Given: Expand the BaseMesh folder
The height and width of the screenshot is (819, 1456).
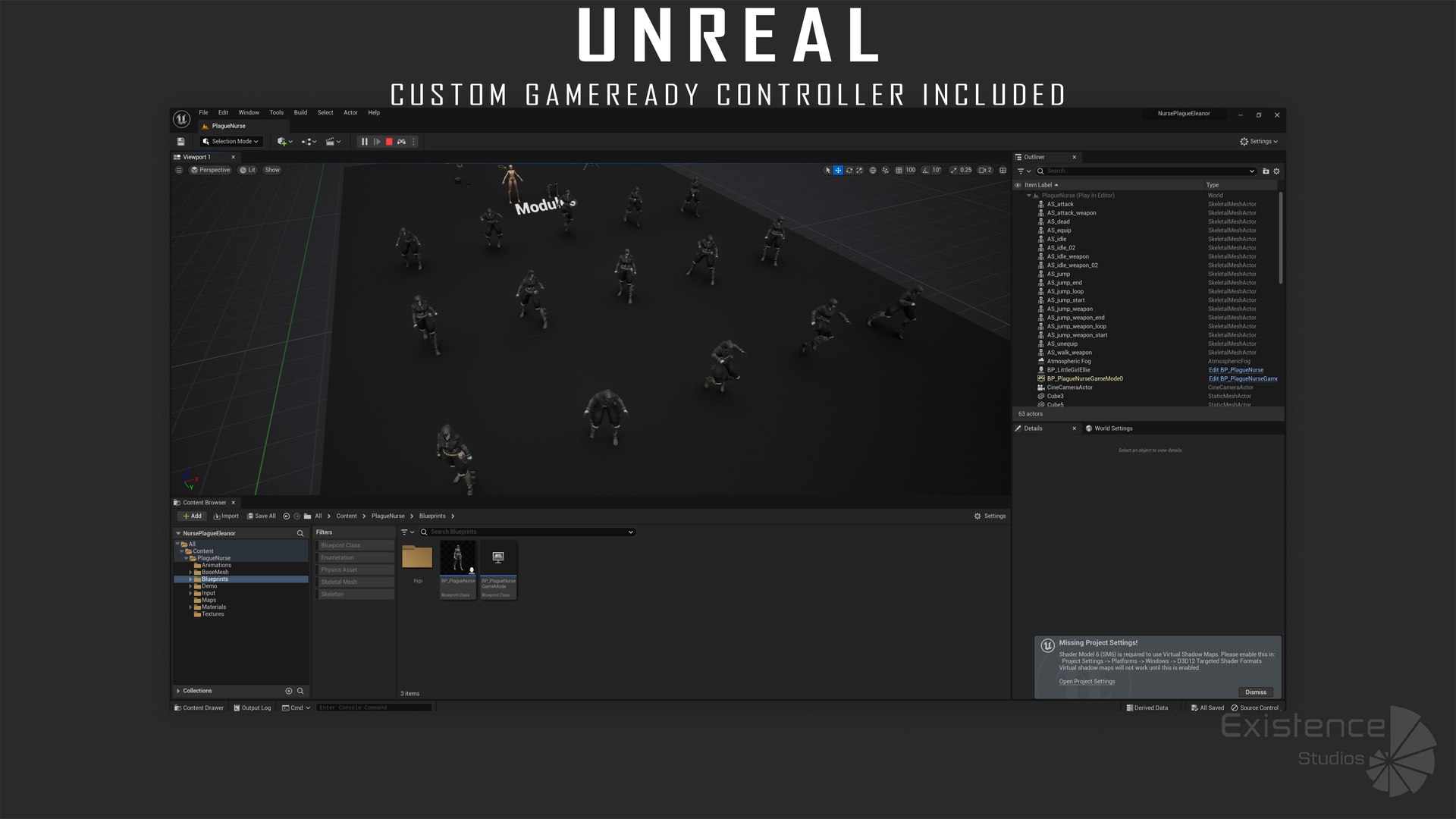Looking at the screenshot, I should point(190,573).
